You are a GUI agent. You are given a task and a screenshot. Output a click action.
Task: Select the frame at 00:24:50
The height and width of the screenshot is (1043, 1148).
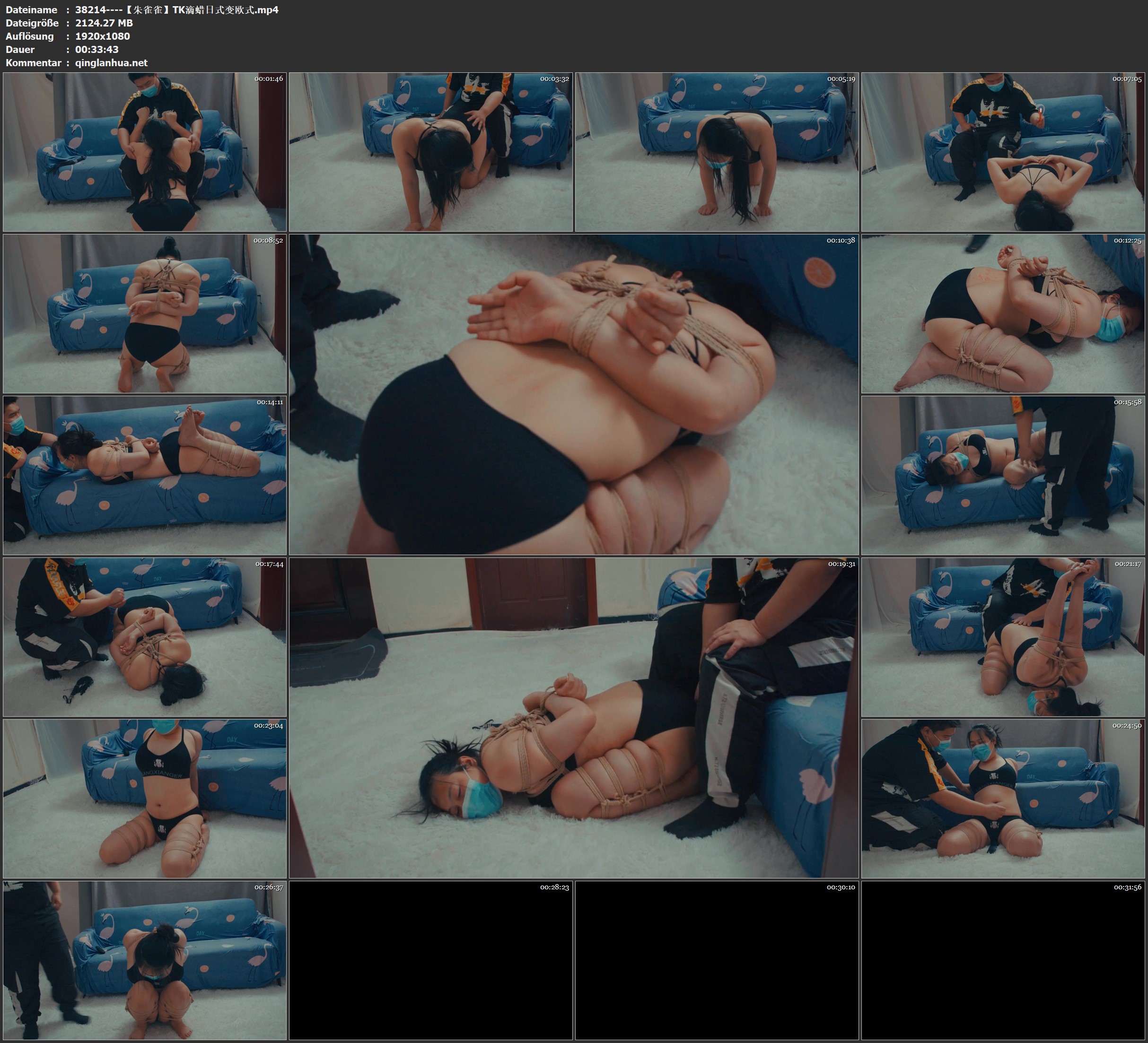(1003, 798)
